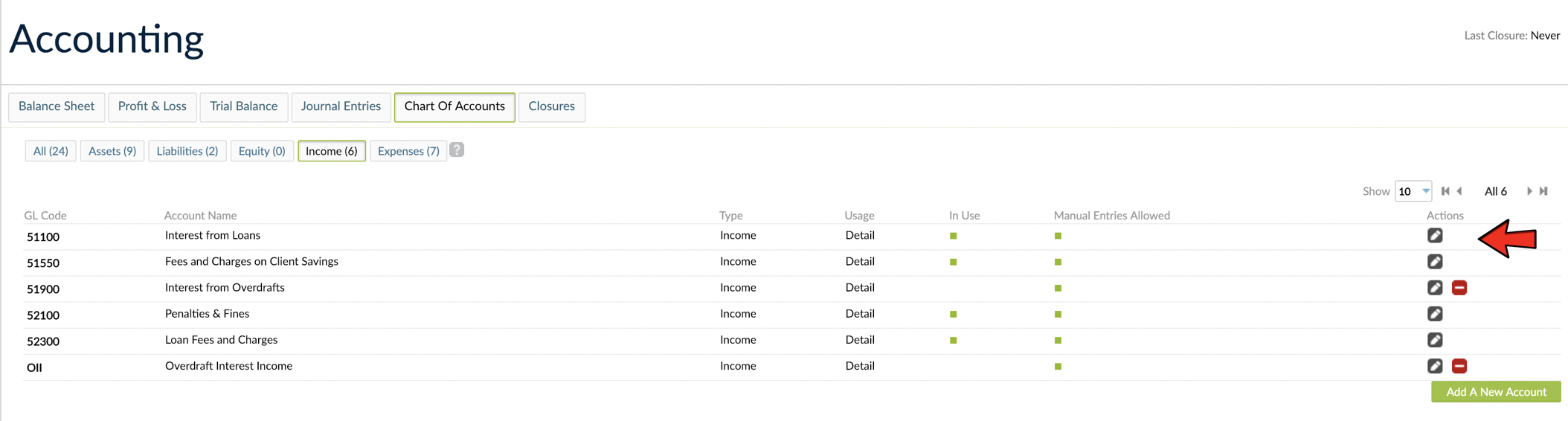The image size is (1568, 421).
Task: Click the help question mark icon
Action: 457,150
